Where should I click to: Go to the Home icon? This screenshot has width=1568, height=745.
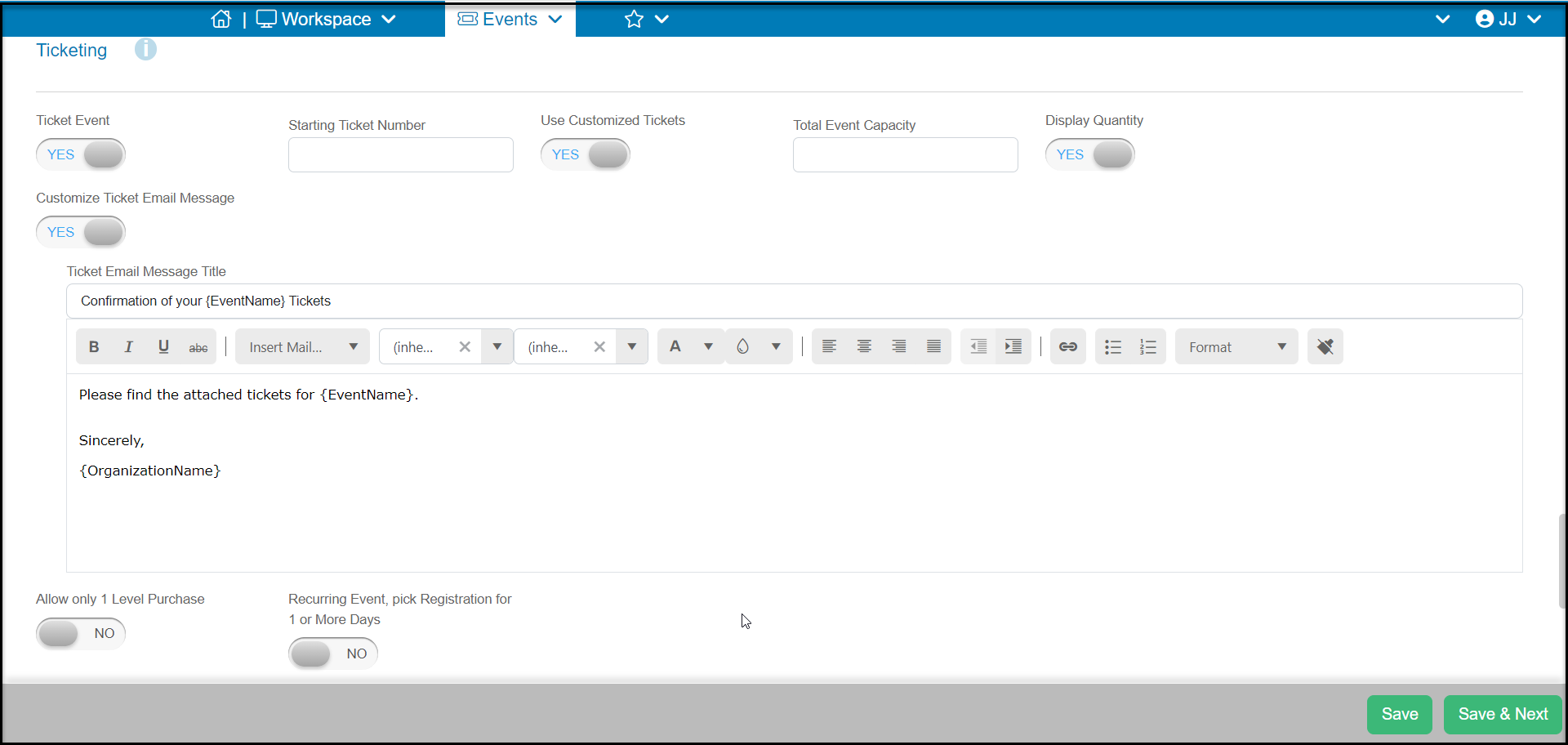pyautogui.click(x=220, y=19)
